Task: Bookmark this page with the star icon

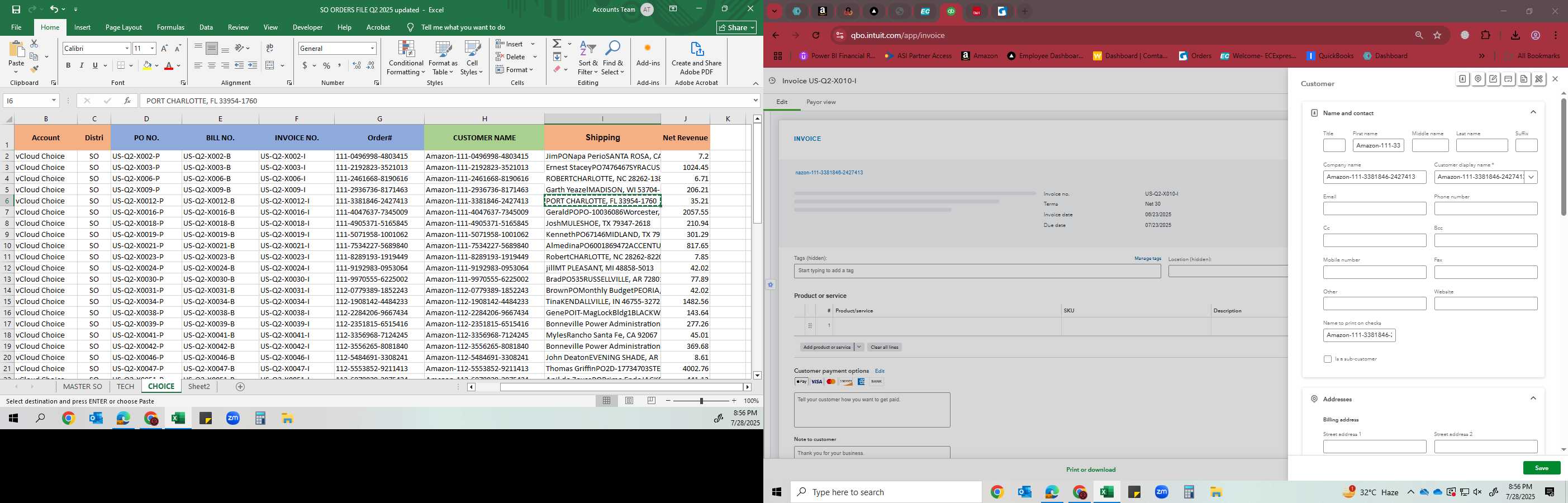Action: [1437, 35]
